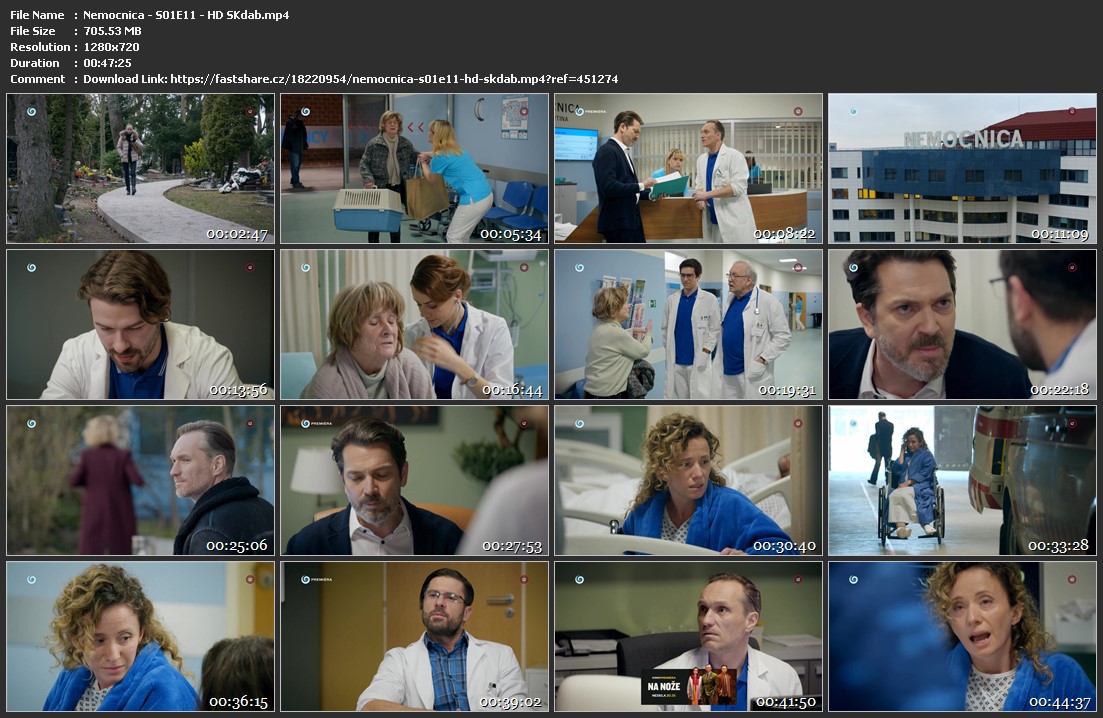The image size is (1103, 718).
Task: Select the close-up thumbnail at 00:22:18
Action: coord(962,324)
